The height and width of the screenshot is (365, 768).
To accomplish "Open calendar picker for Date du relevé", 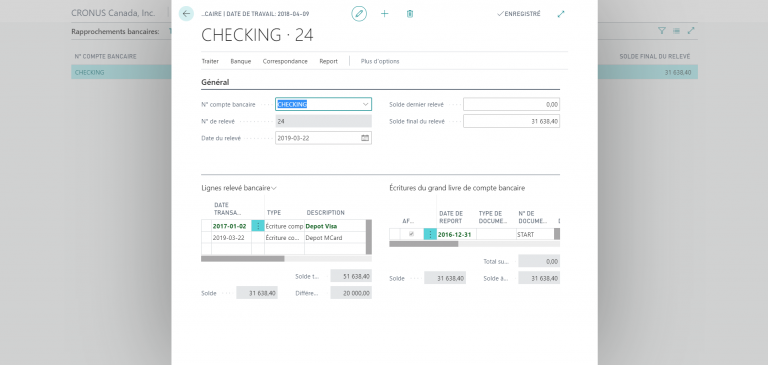I will point(365,138).
